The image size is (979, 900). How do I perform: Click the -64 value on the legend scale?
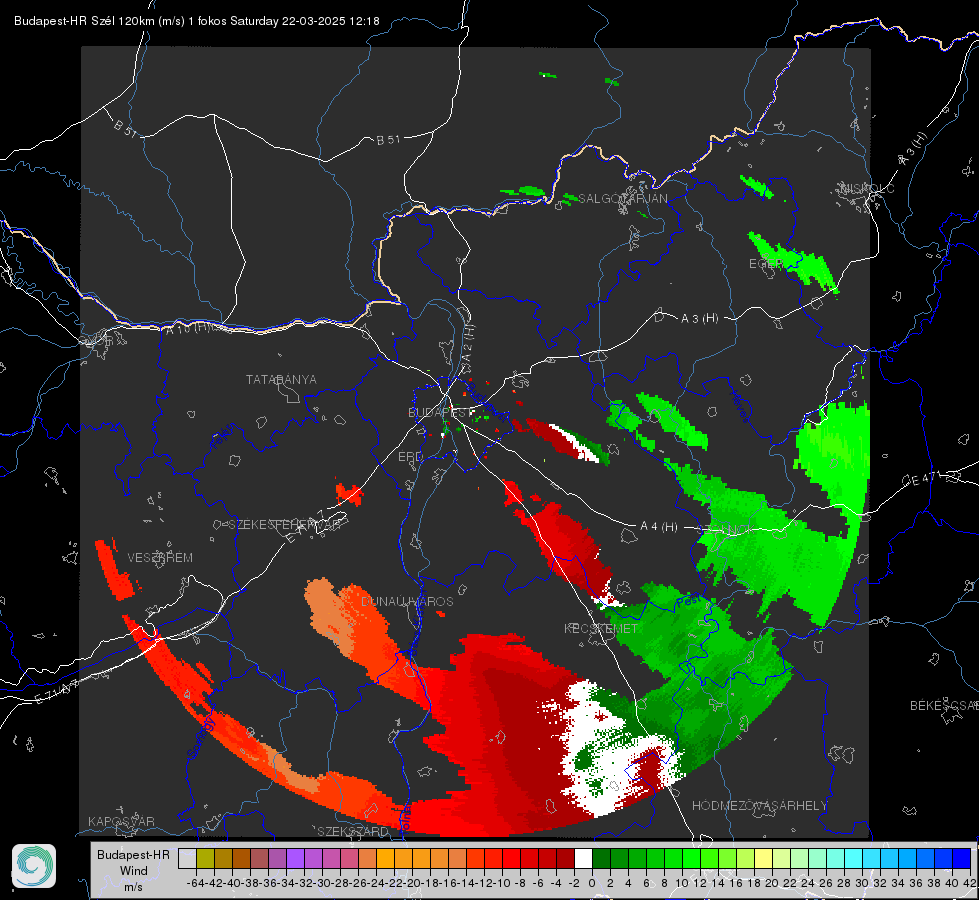point(195,883)
